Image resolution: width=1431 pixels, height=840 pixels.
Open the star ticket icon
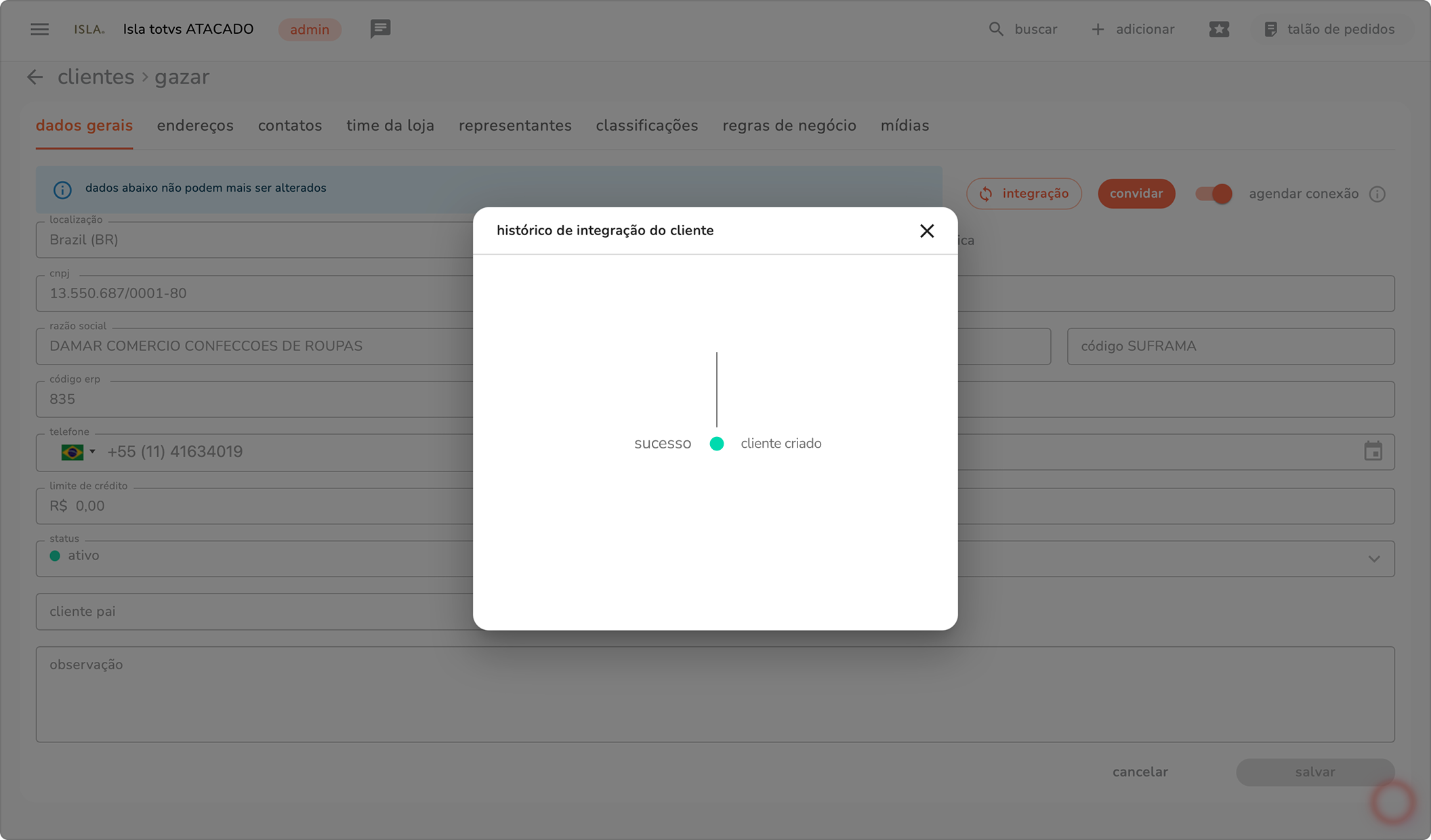[1218, 29]
